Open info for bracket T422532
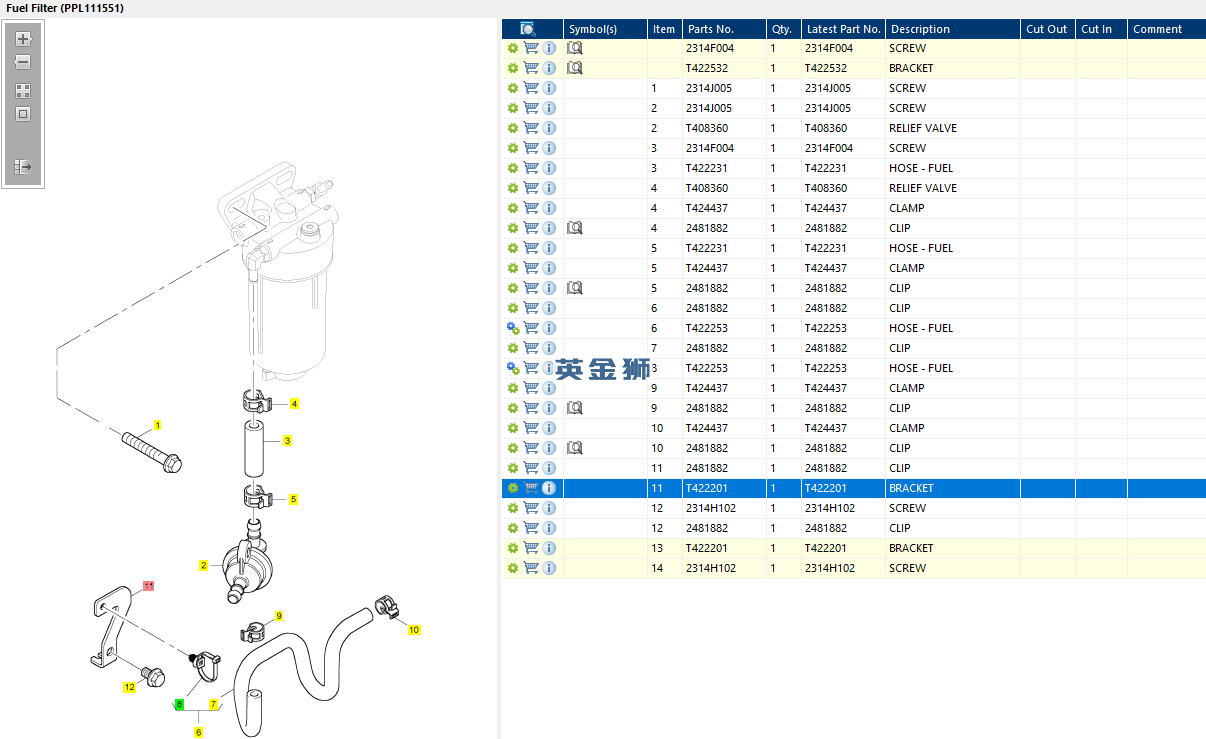This screenshot has height=739, width=1206. pyautogui.click(x=549, y=68)
